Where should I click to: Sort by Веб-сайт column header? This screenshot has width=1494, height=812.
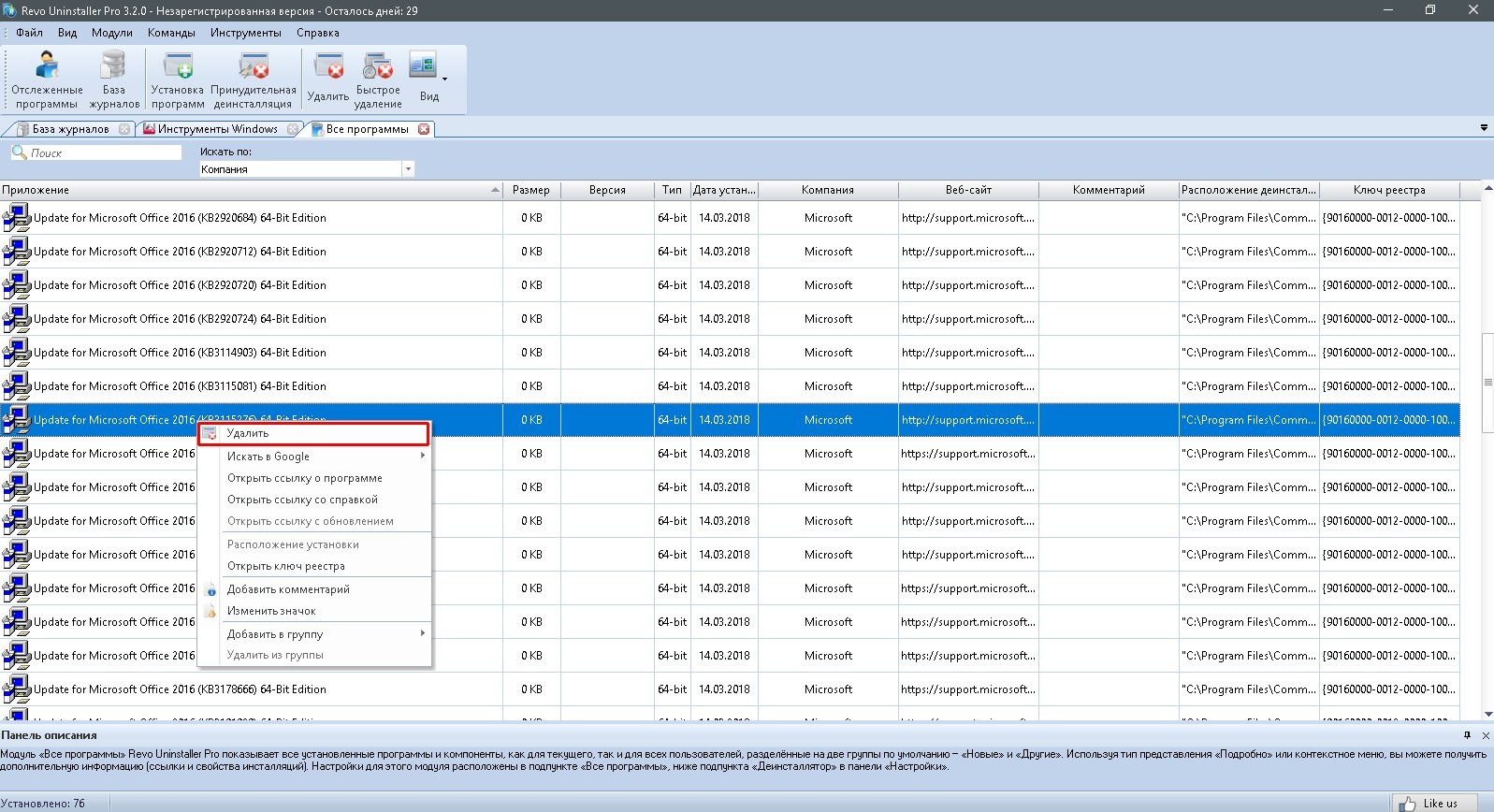click(x=968, y=190)
